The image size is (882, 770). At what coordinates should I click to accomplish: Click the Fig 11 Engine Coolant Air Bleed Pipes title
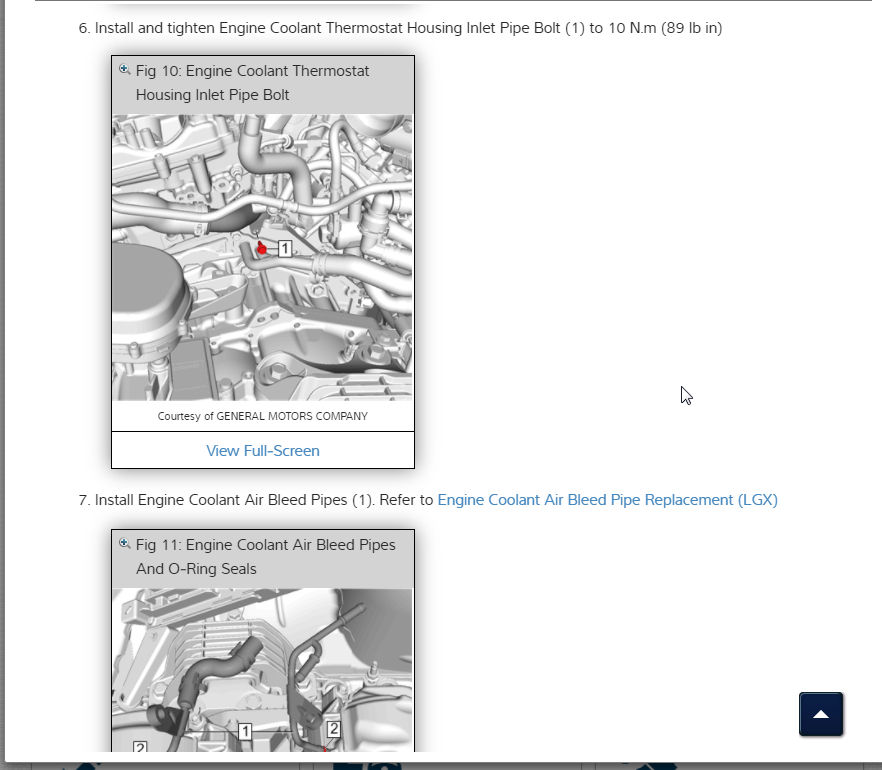pyautogui.click(x=266, y=557)
